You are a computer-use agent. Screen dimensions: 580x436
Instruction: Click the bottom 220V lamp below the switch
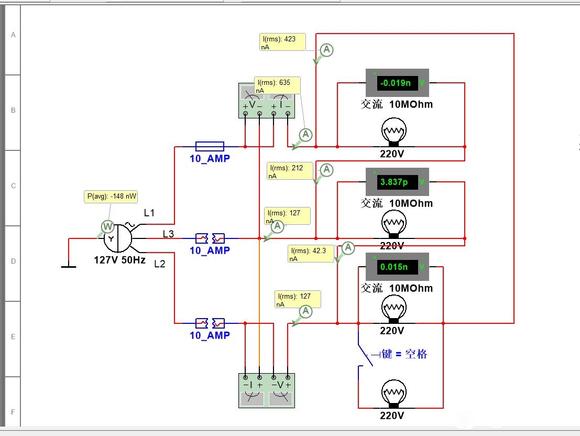[x=394, y=394]
